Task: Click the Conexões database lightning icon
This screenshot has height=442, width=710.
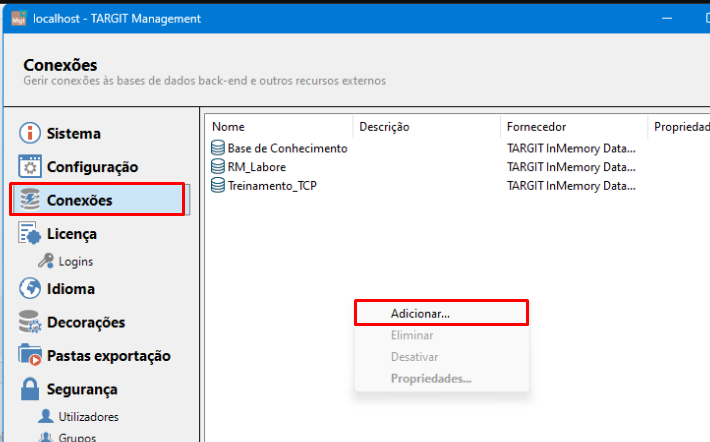Action: click(30, 200)
